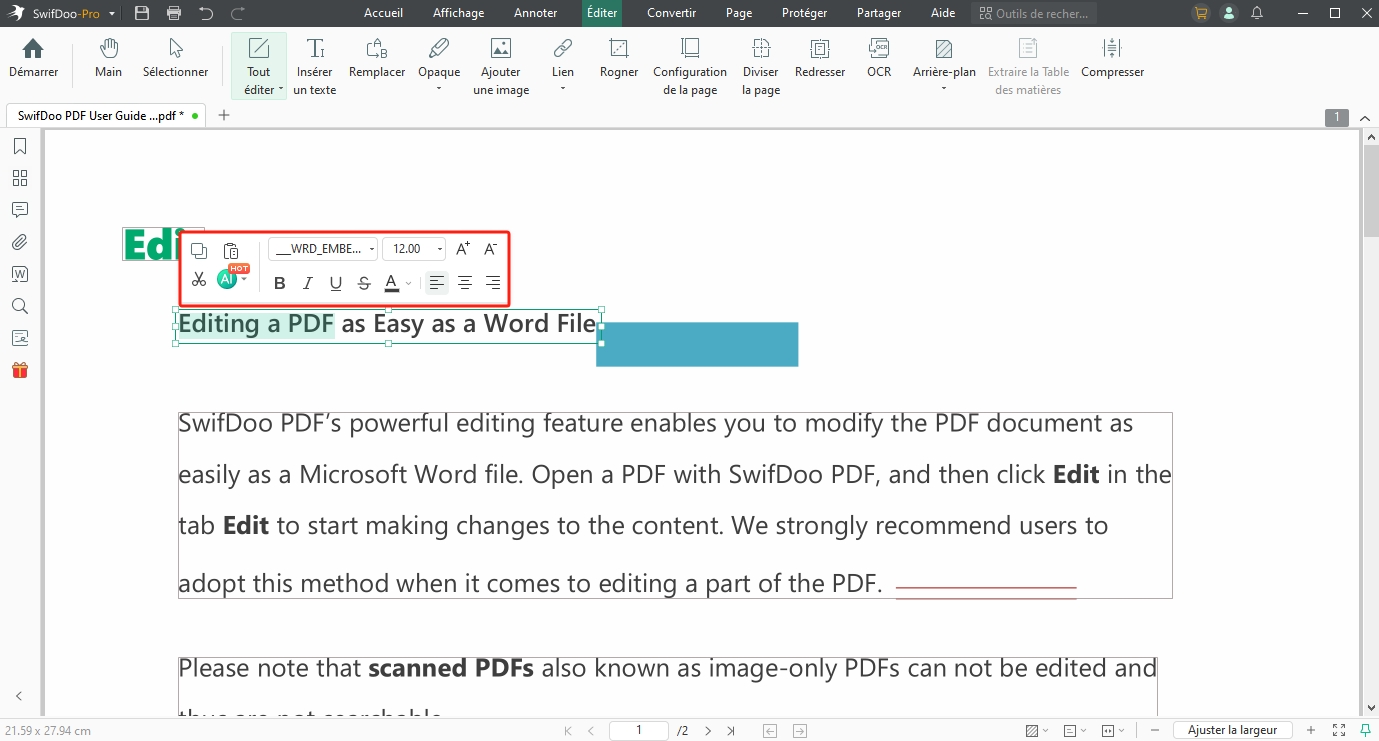Increase font size with A+ icon

463,249
